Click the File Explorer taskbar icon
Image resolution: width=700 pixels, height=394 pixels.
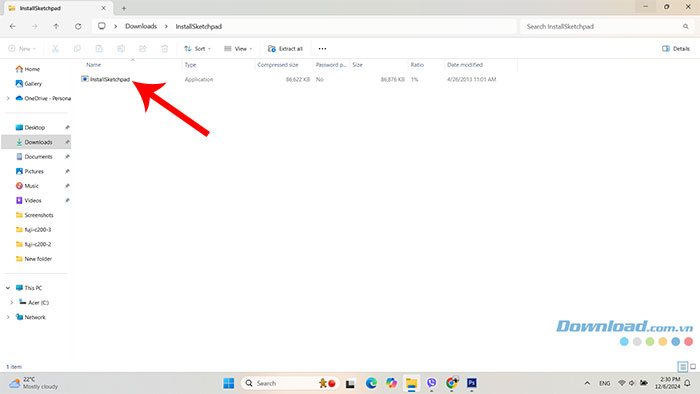[412, 383]
